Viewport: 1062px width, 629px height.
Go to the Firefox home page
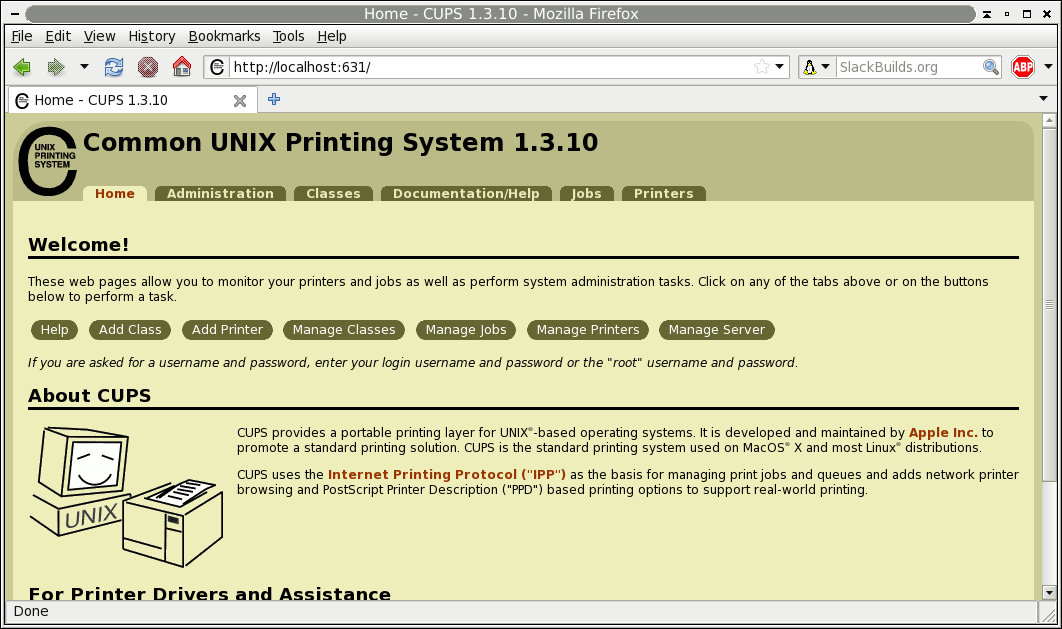coord(182,66)
